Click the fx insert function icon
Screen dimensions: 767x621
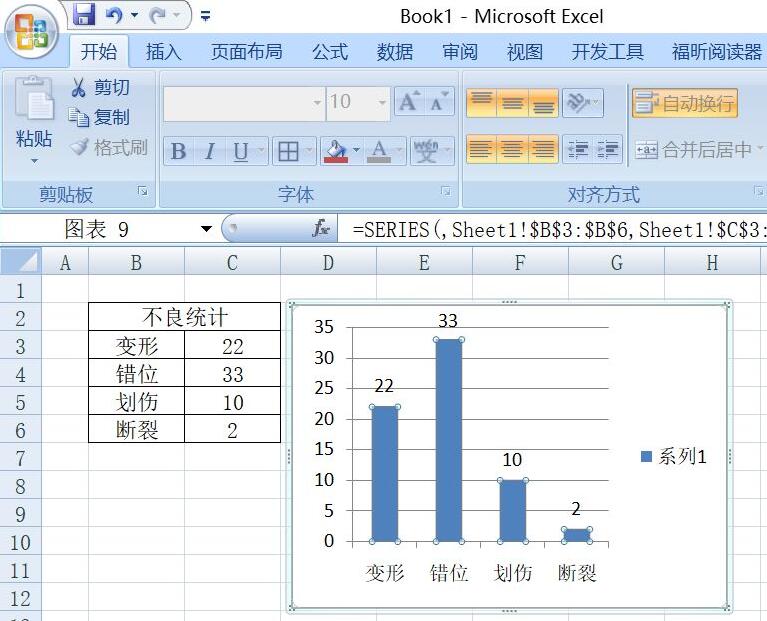(321, 228)
